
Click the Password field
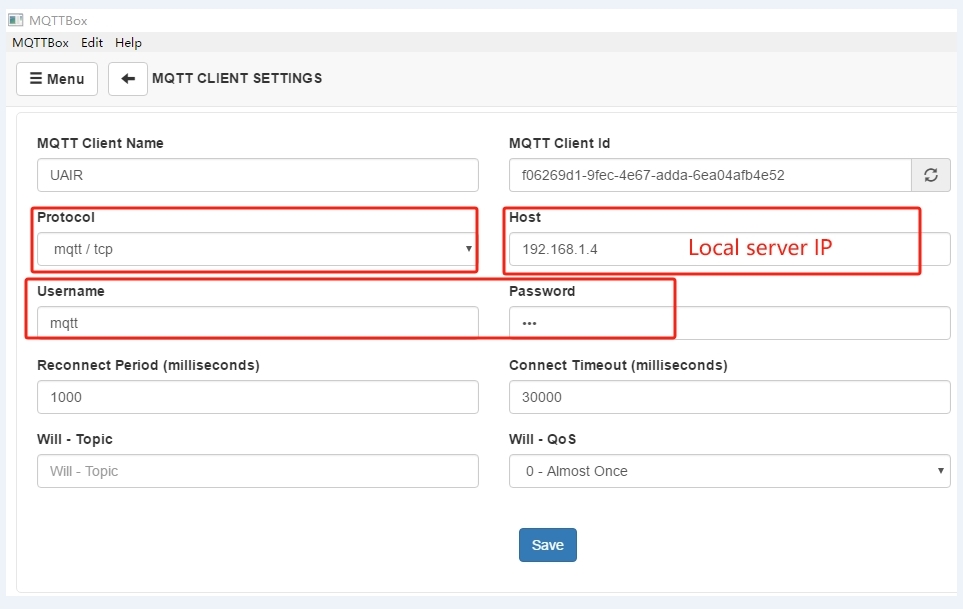pyautogui.click(x=729, y=323)
